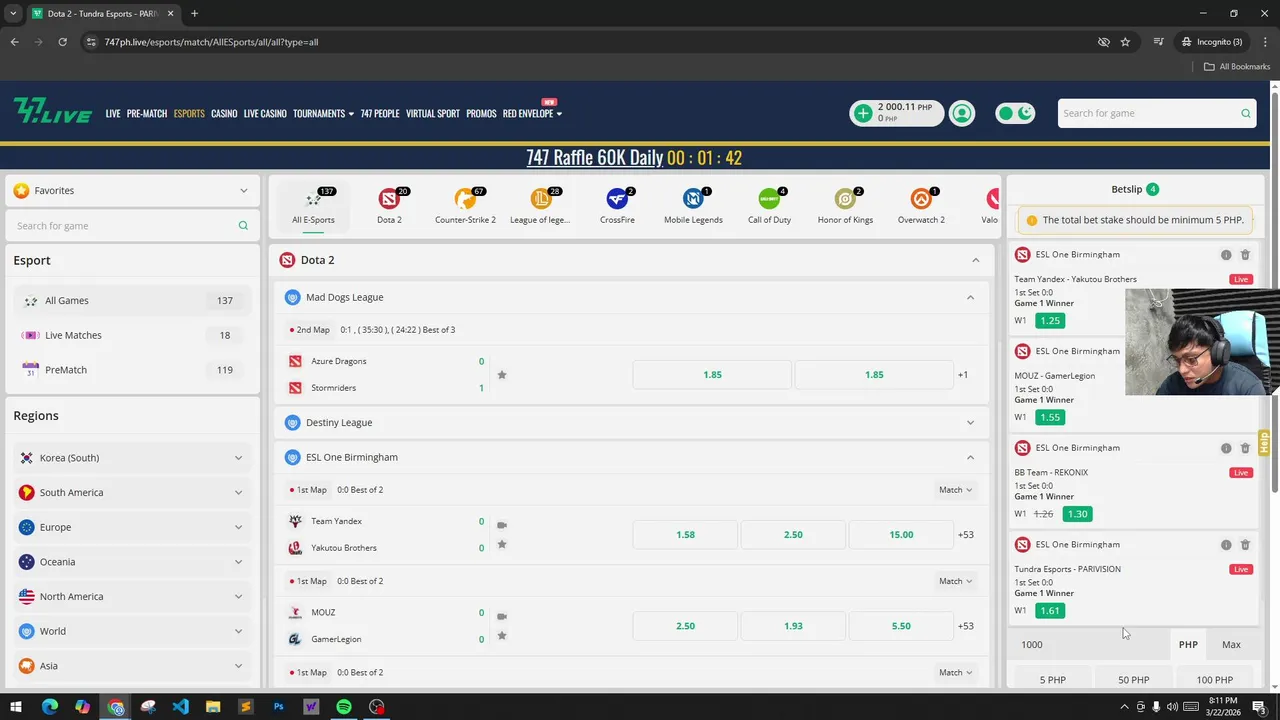
Task: Open video stream for MOUZ match
Action: pyautogui.click(x=502, y=616)
